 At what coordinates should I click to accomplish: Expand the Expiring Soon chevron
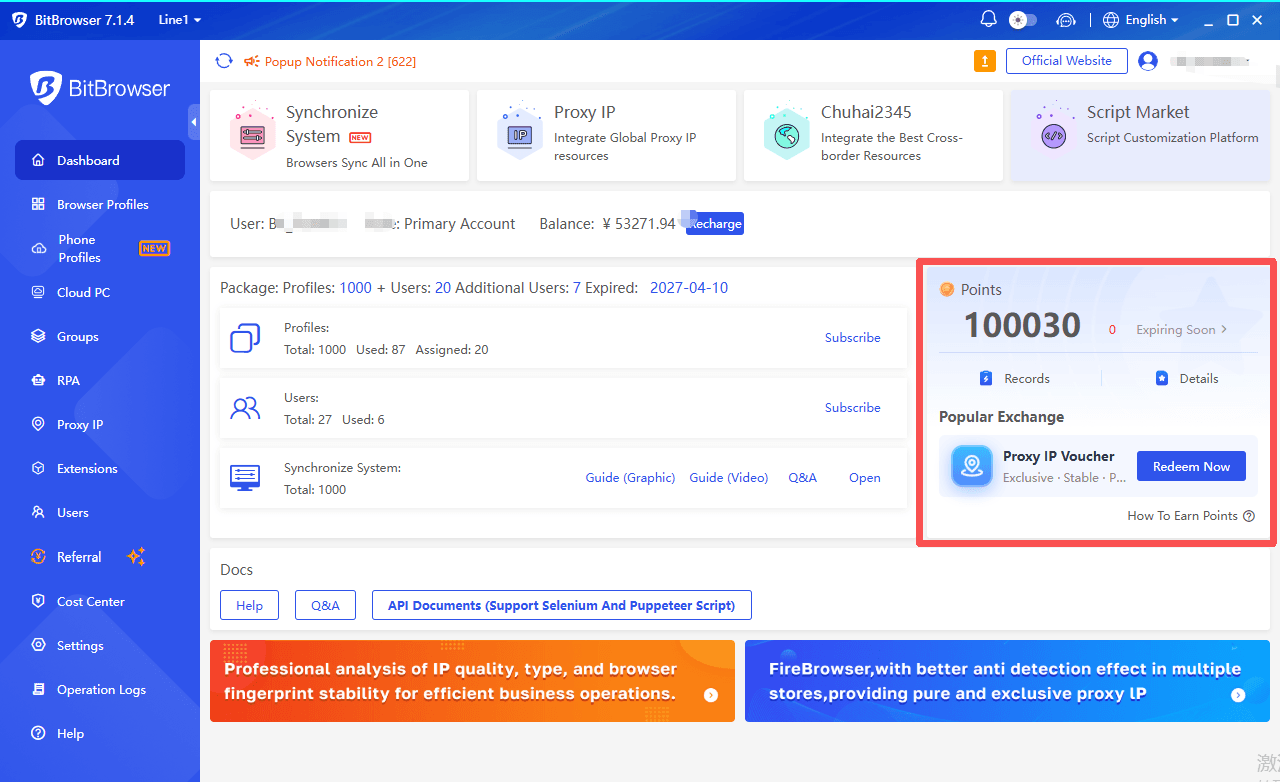point(1224,330)
